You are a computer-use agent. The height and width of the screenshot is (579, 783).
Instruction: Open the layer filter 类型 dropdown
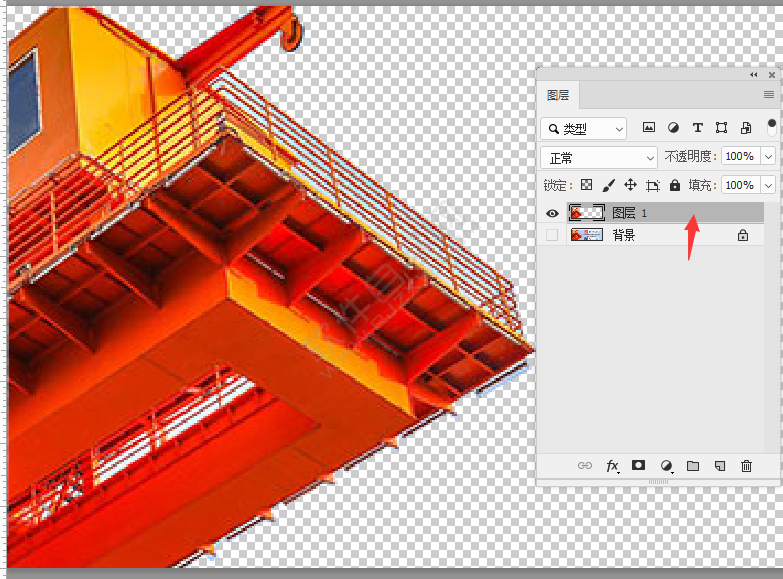(x=583, y=129)
